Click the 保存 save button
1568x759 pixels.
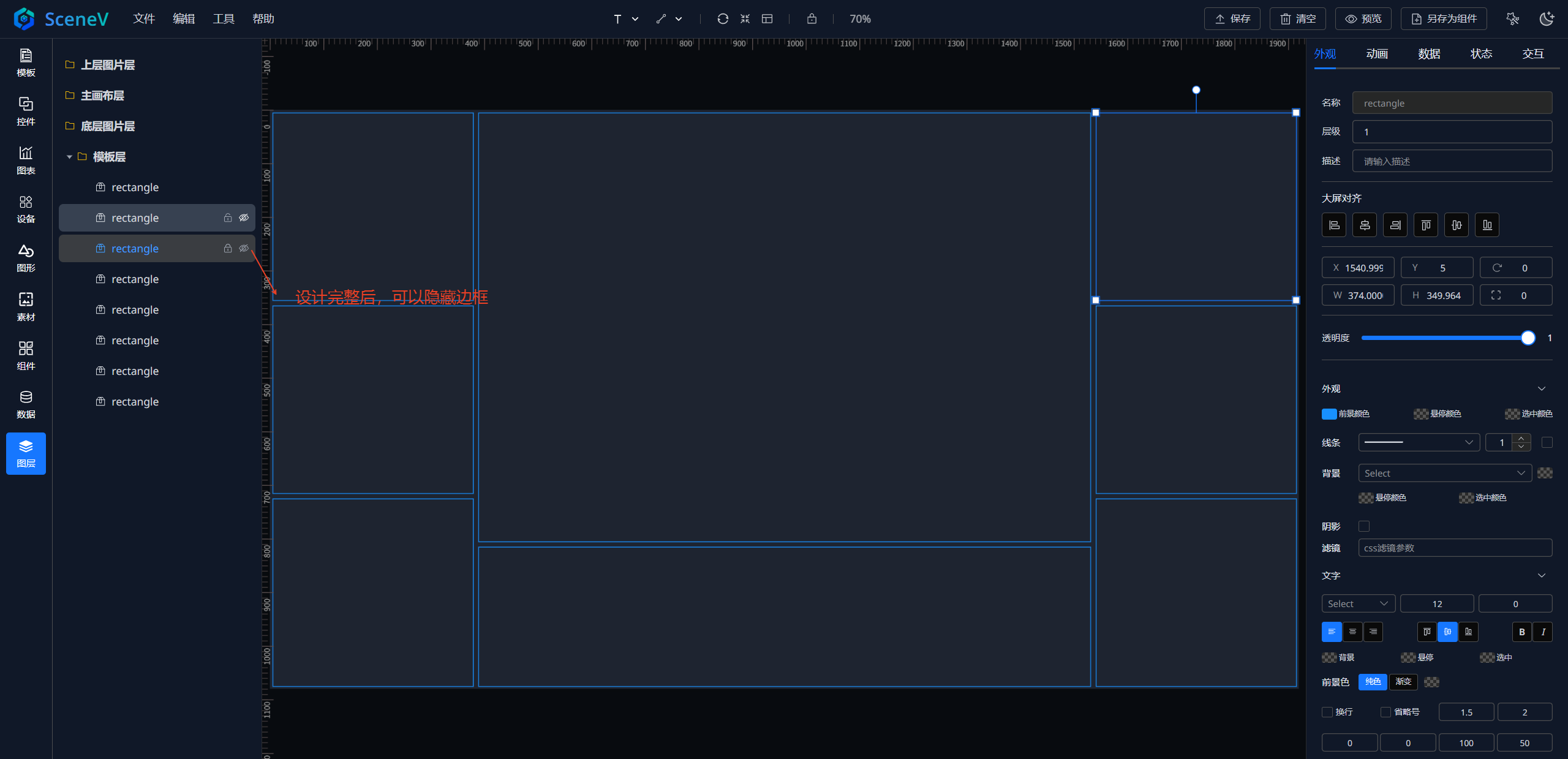coord(1232,19)
